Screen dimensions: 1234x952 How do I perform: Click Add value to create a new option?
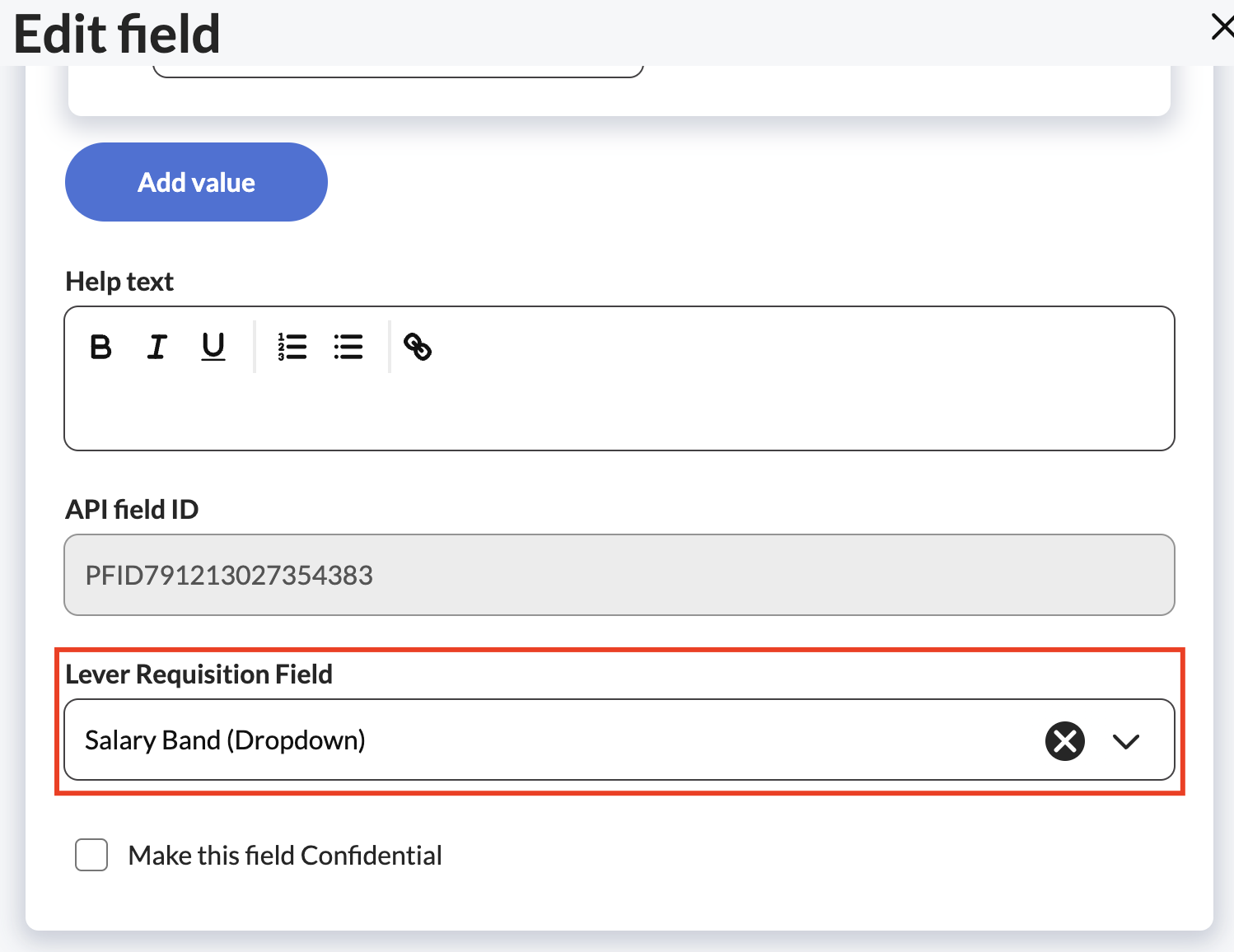[195, 181]
